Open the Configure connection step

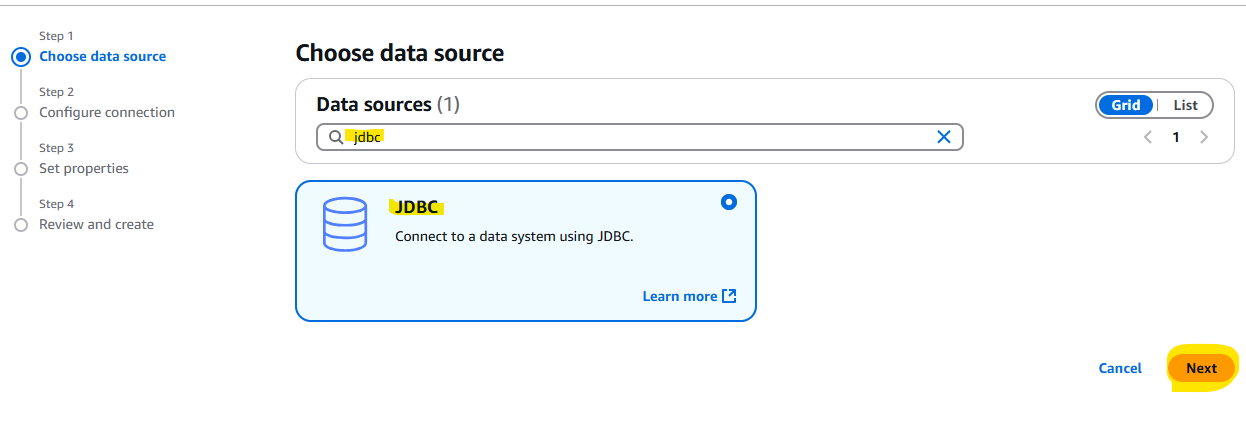(x=107, y=113)
